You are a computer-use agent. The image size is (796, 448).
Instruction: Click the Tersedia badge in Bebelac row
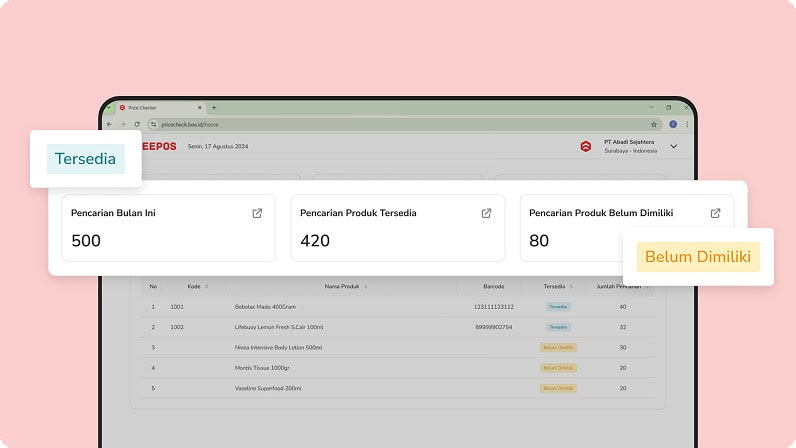click(558, 307)
